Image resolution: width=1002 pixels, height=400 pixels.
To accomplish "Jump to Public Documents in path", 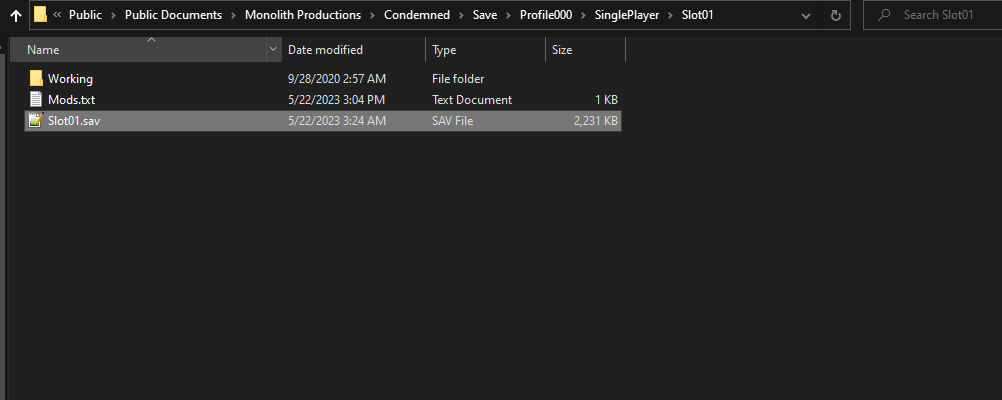I will coord(173,16).
